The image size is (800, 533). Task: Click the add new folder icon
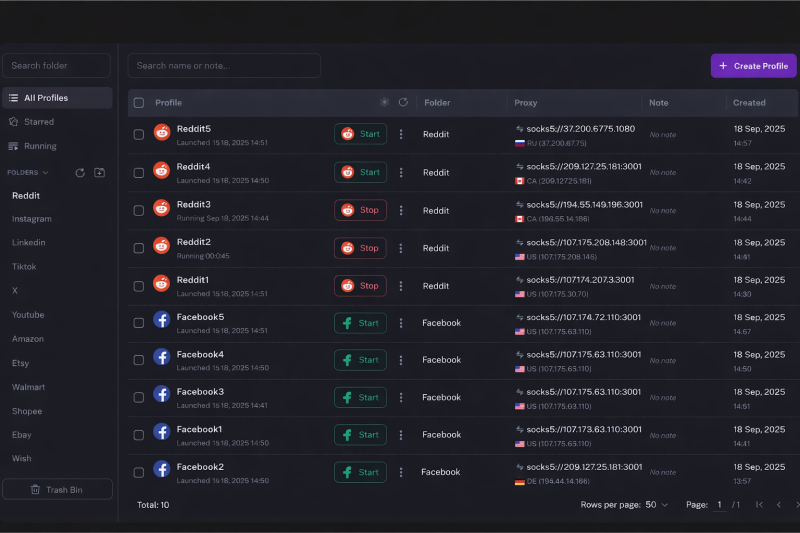click(x=99, y=172)
